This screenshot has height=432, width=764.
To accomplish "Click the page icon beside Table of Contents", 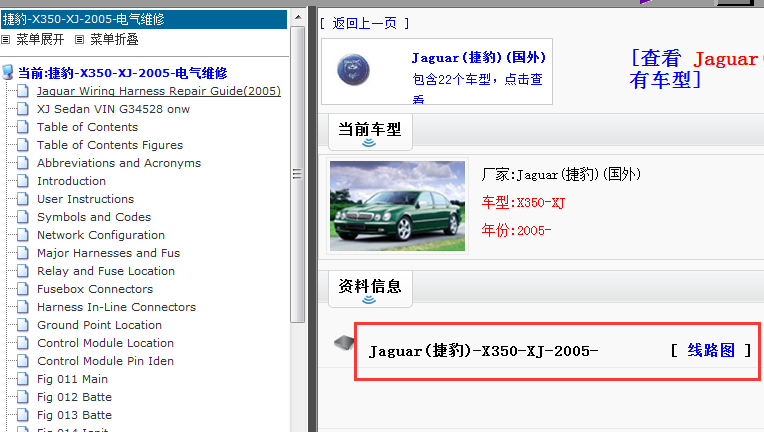I will coord(23,127).
